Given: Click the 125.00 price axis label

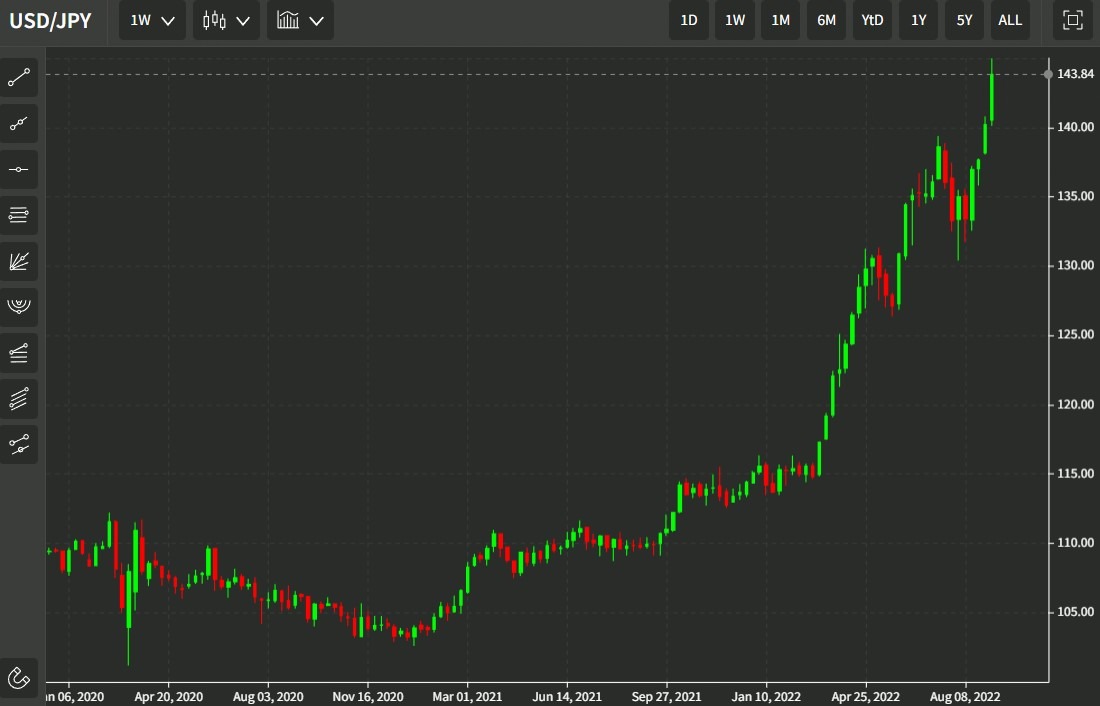Looking at the screenshot, I should [x=1075, y=335].
